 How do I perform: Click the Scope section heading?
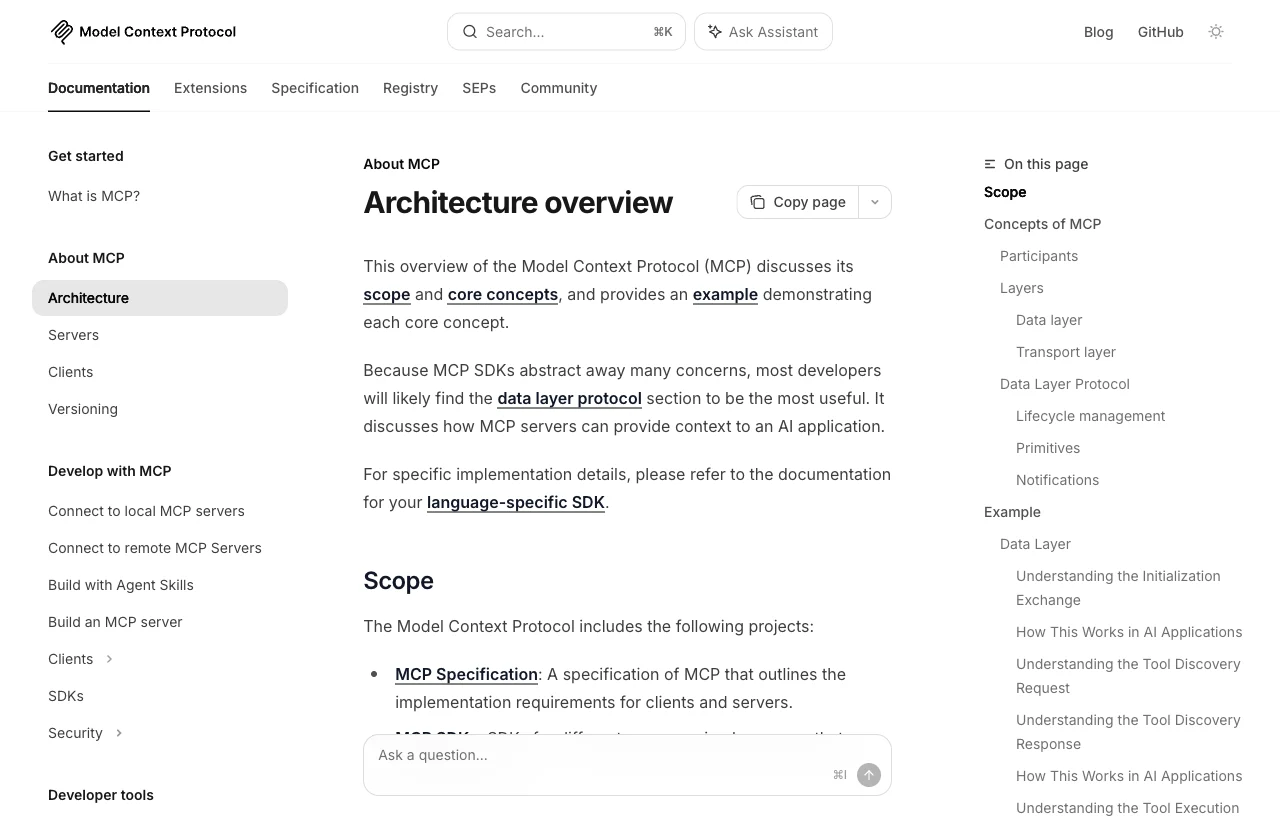coord(398,581)
